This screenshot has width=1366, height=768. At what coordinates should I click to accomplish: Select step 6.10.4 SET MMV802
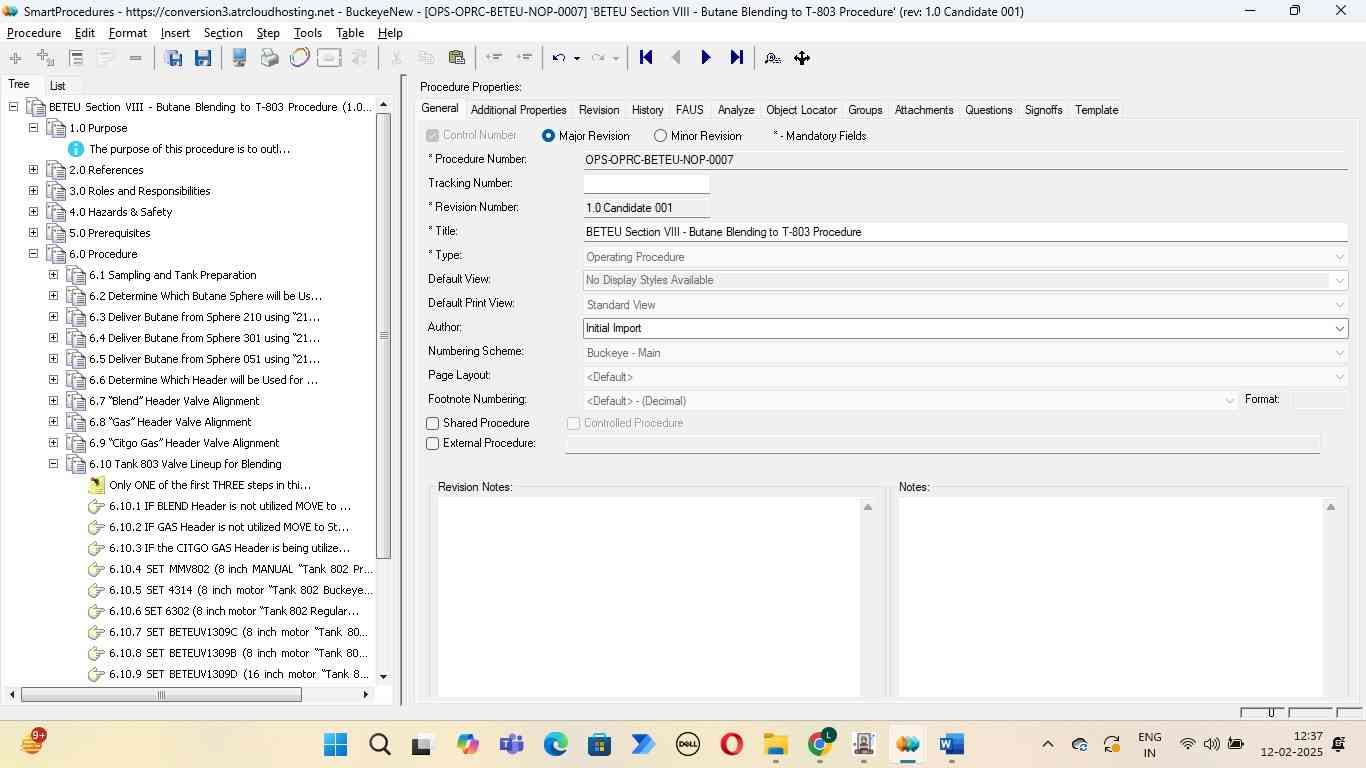point(240,569)
